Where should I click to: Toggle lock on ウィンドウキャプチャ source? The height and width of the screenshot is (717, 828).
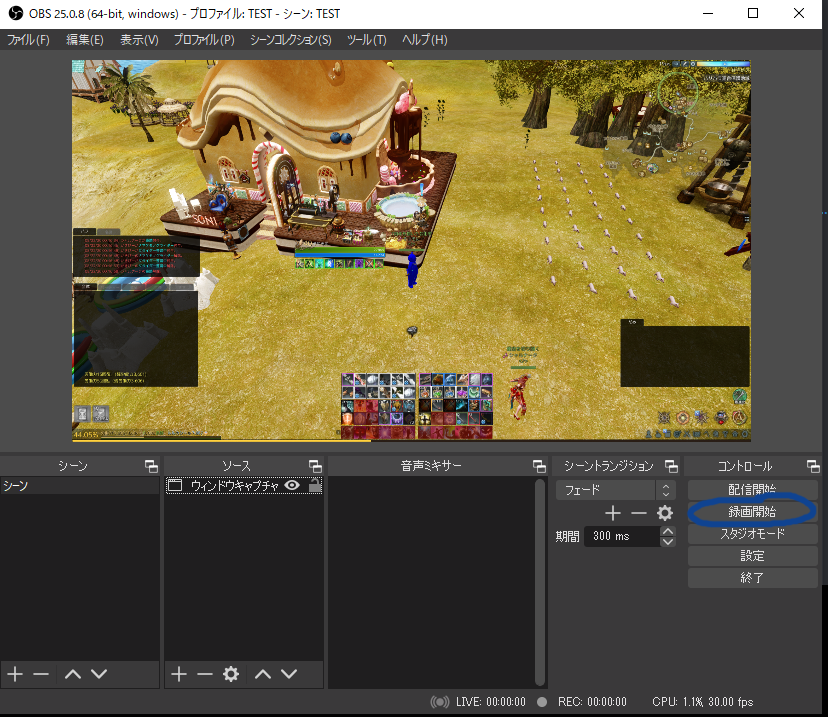click(x=315, y=485)
